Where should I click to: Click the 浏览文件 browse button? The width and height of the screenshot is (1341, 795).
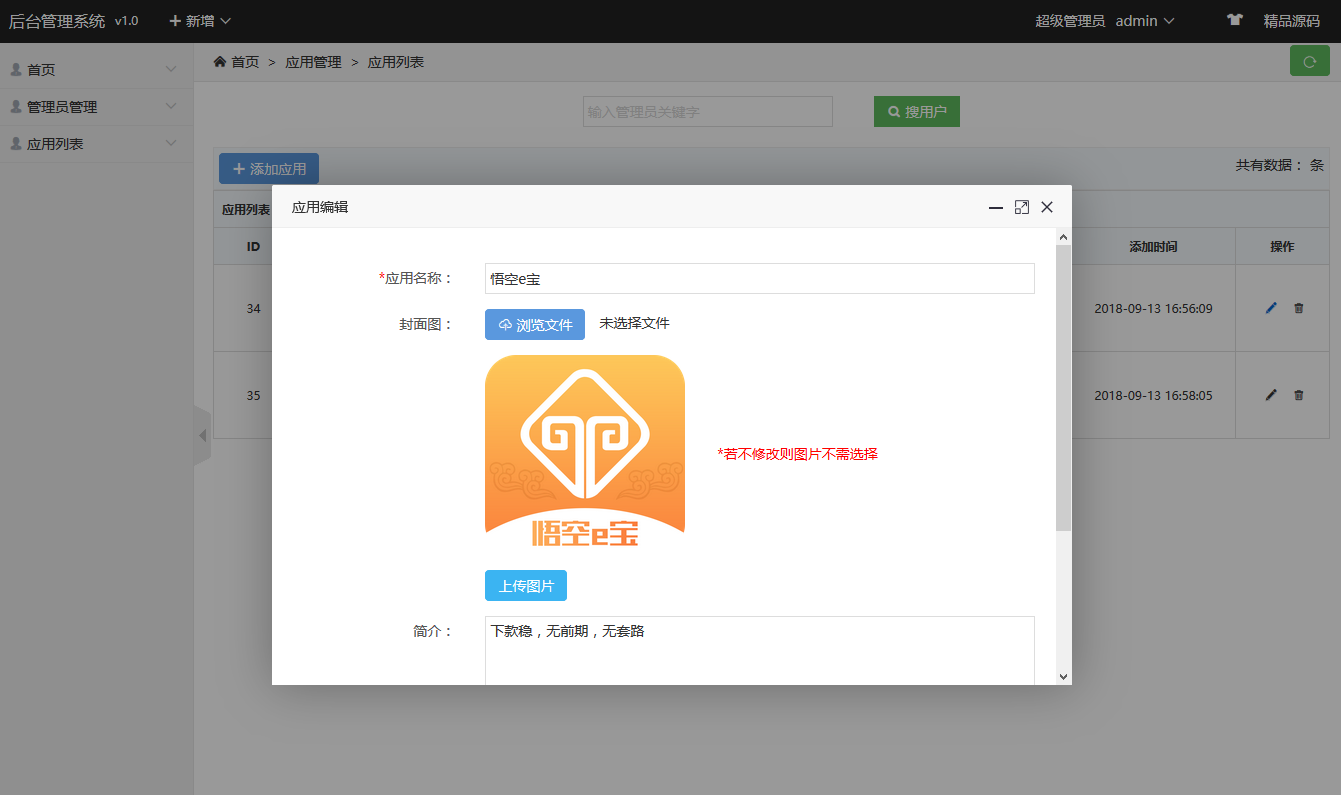click(x=535, y=325)
